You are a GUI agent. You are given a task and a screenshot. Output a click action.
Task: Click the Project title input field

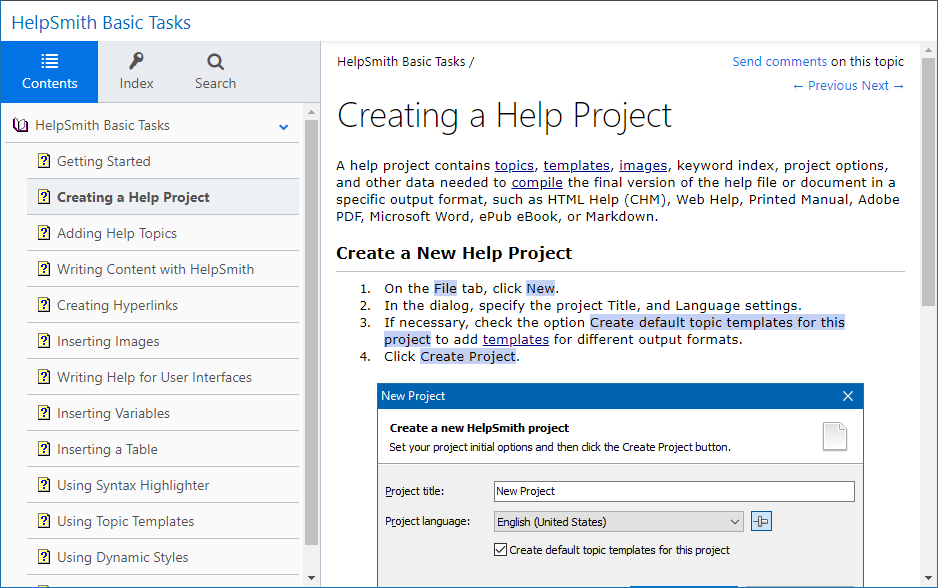[x=674, y=491]
